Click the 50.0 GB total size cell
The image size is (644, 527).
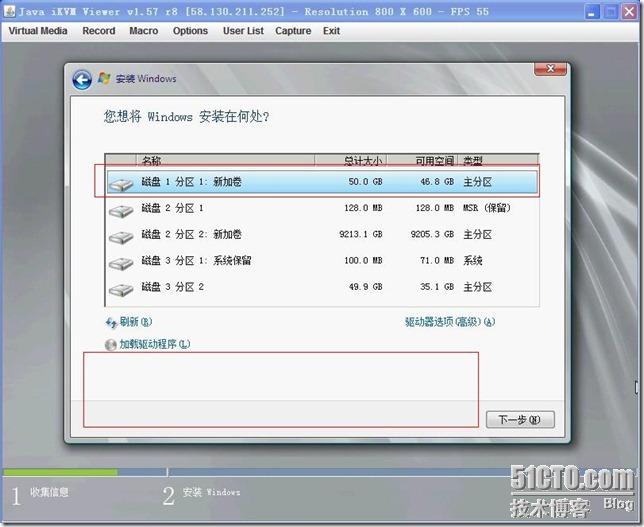(366, 182)
